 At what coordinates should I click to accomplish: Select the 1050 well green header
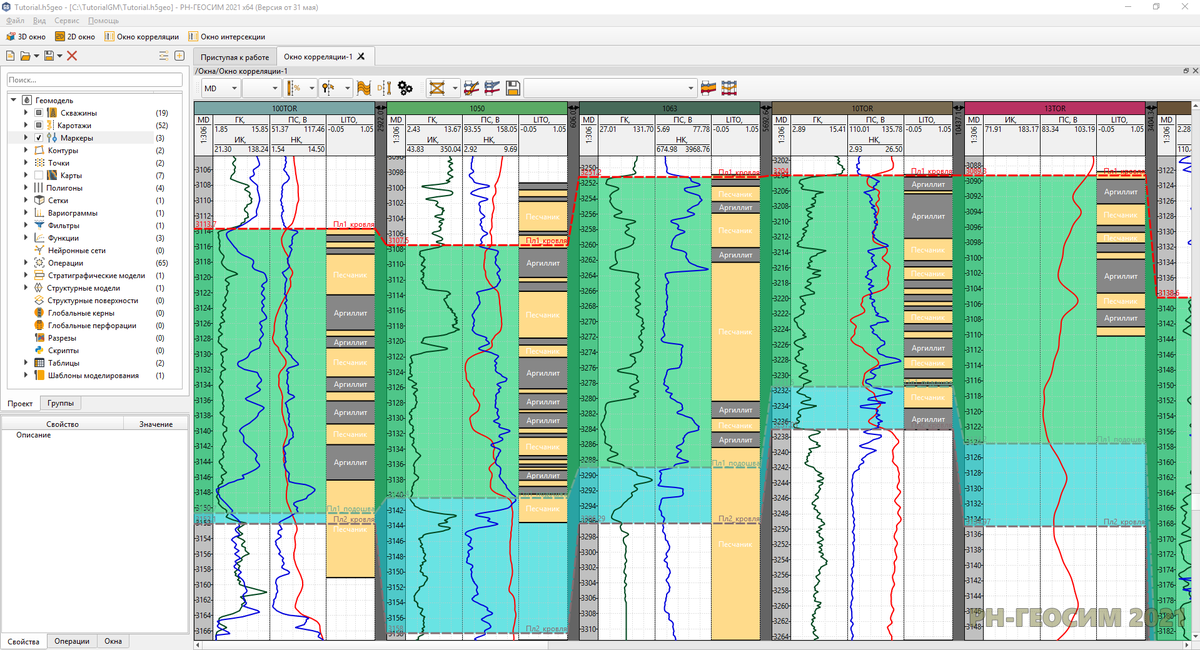[476, 107]
